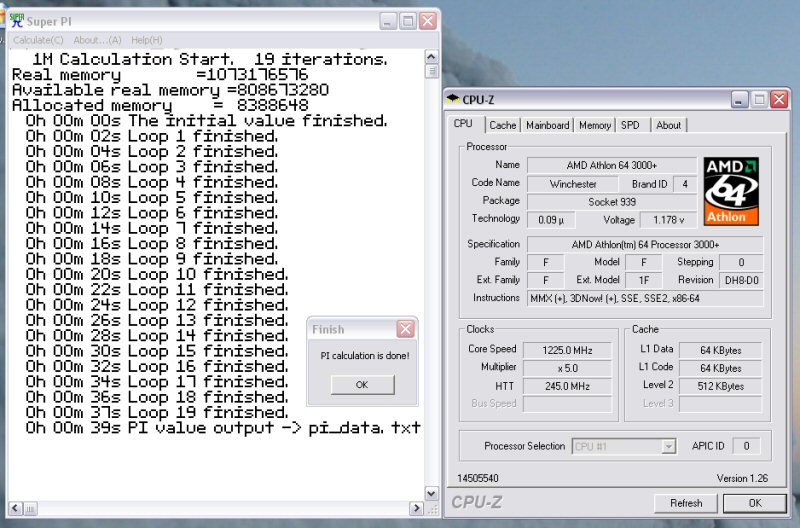Click the Brand ID value 4
800x528 pixels.
(685, 184)
